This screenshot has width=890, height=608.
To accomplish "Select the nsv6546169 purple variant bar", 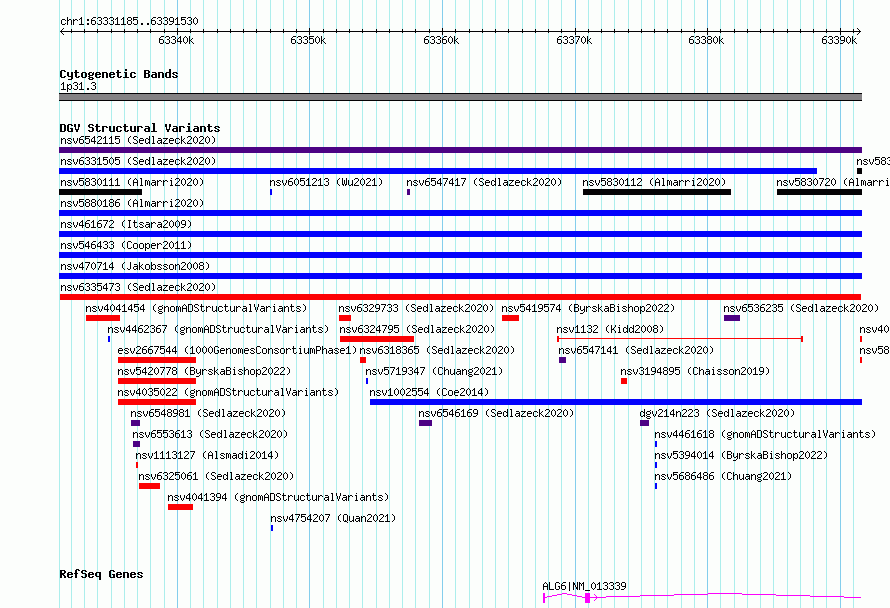I will pos(425,423).
